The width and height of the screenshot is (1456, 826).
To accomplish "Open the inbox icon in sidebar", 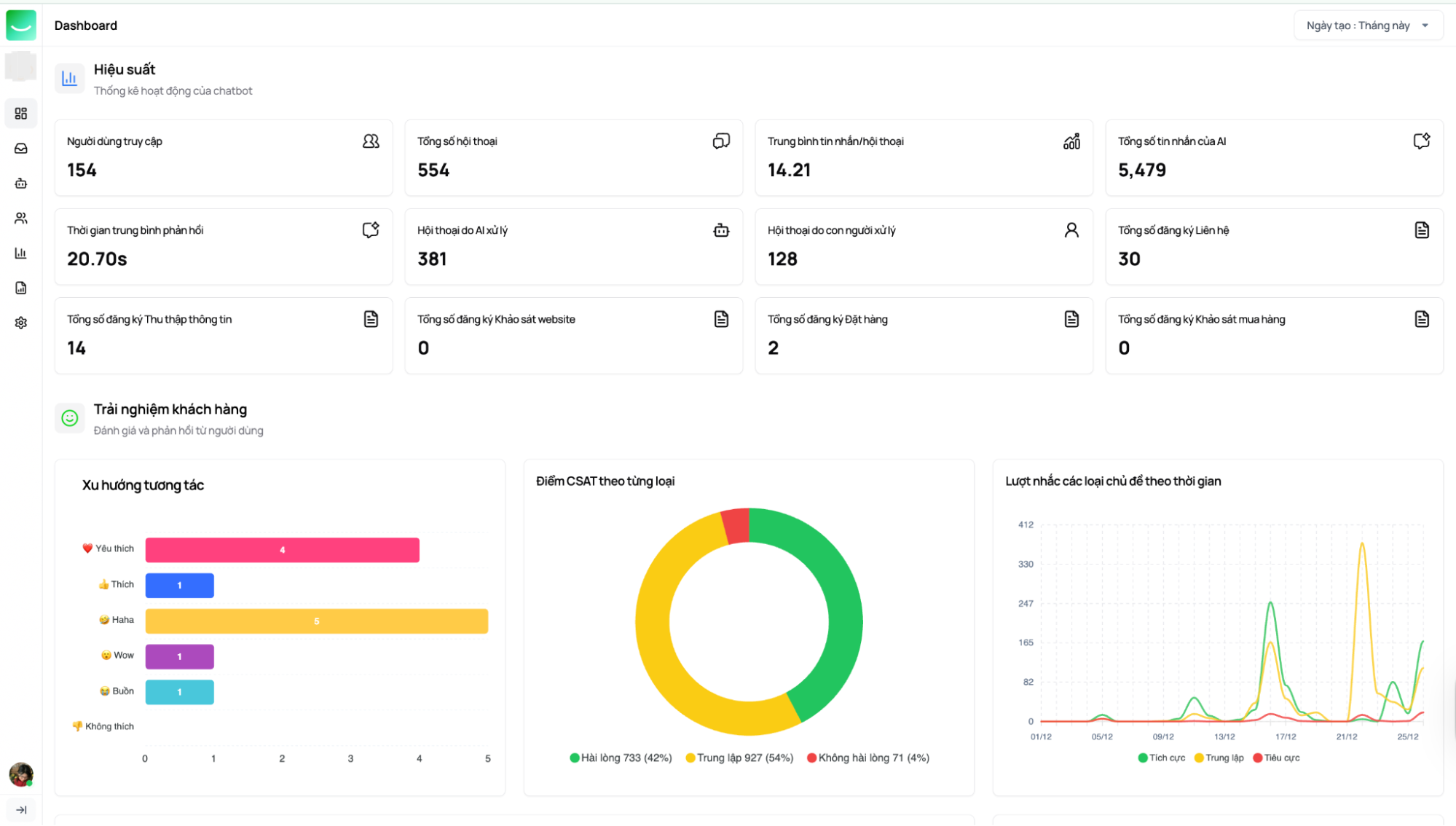I will 21,149.
